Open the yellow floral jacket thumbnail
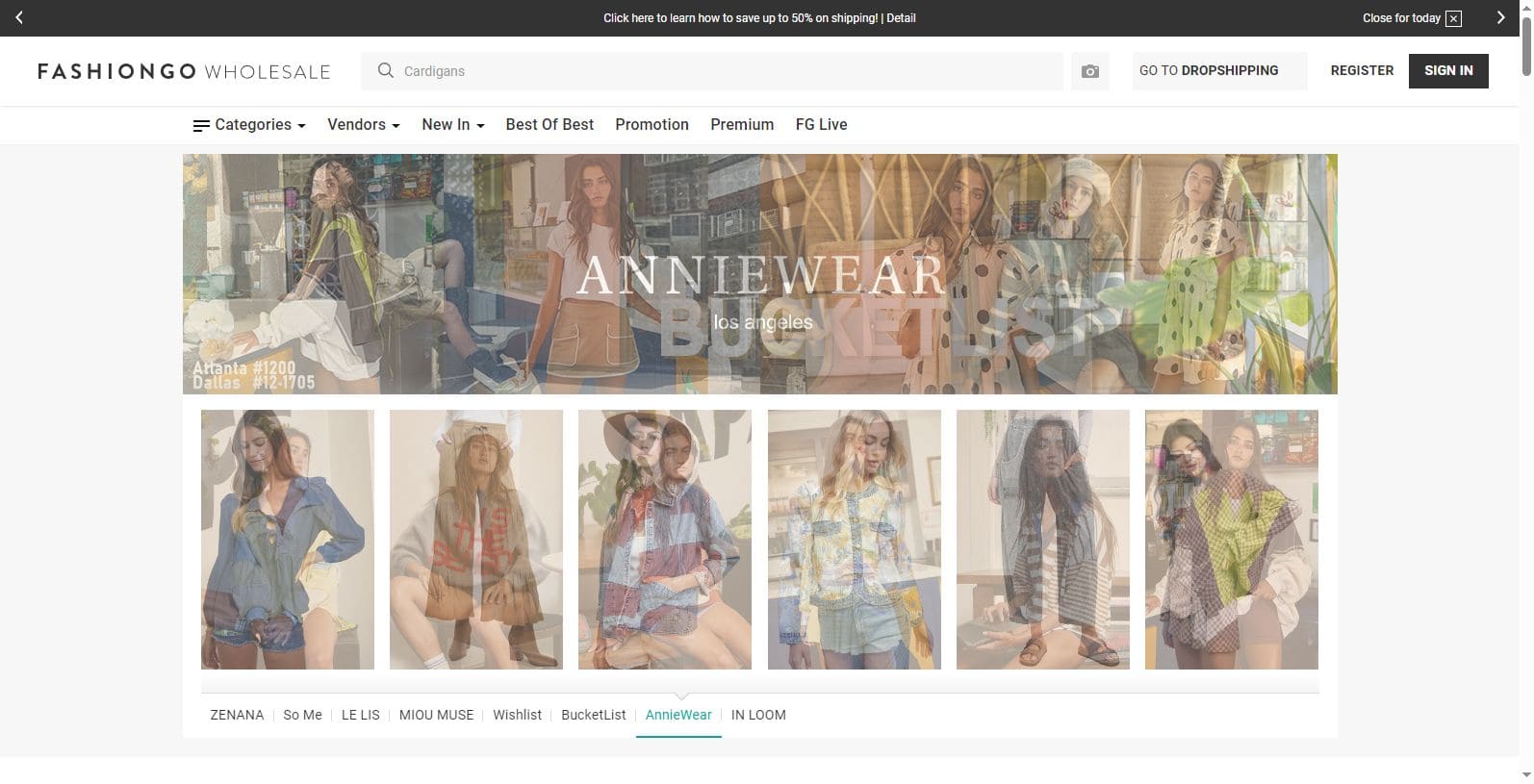 (855, 540)
